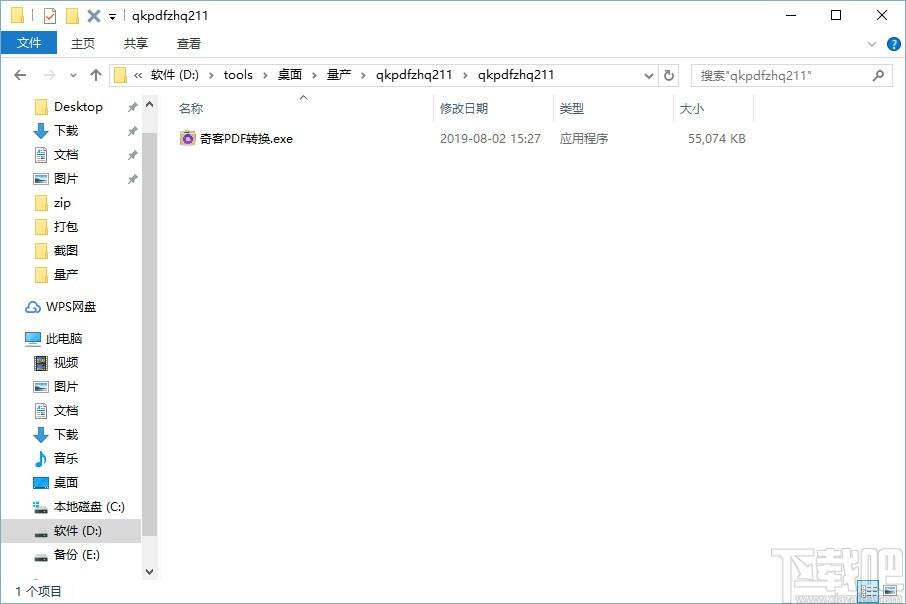Open WPS网盘 in the sidebar
Image resolution: width=906 pixels, height=604 pixels.
point(70,307)
